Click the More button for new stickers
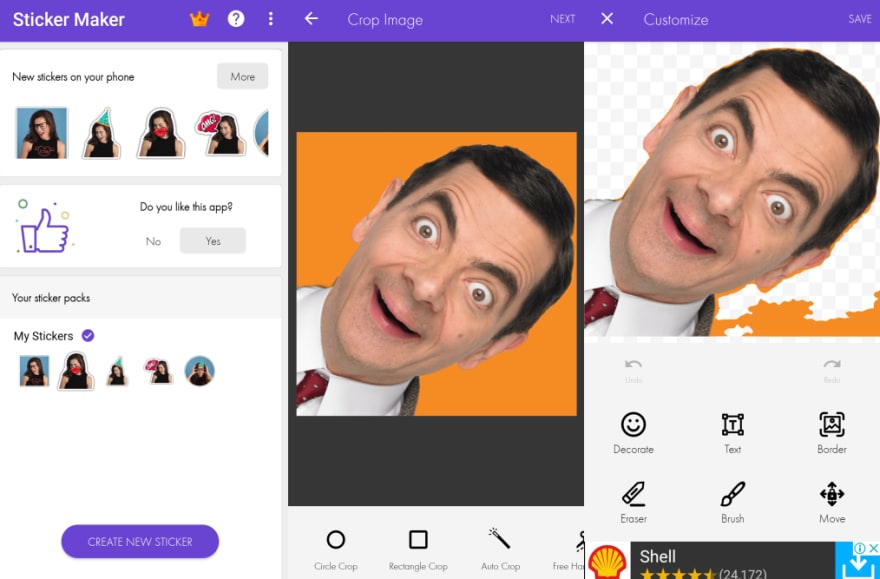 coord(242,76)
